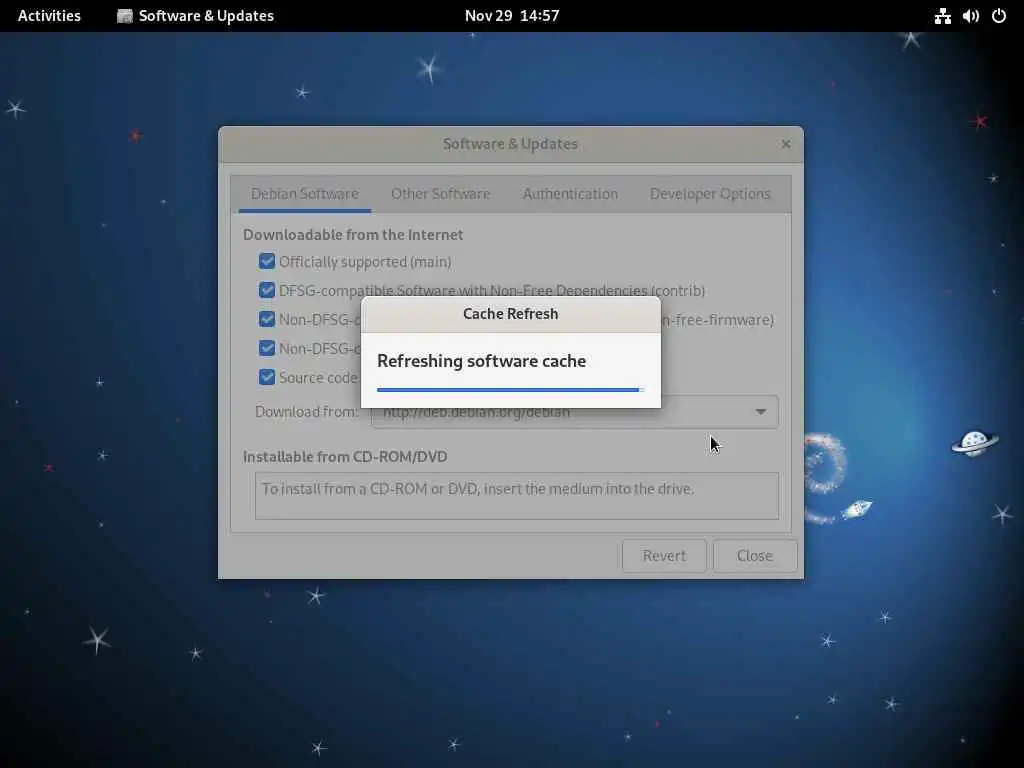Click the Revert button

664,556
